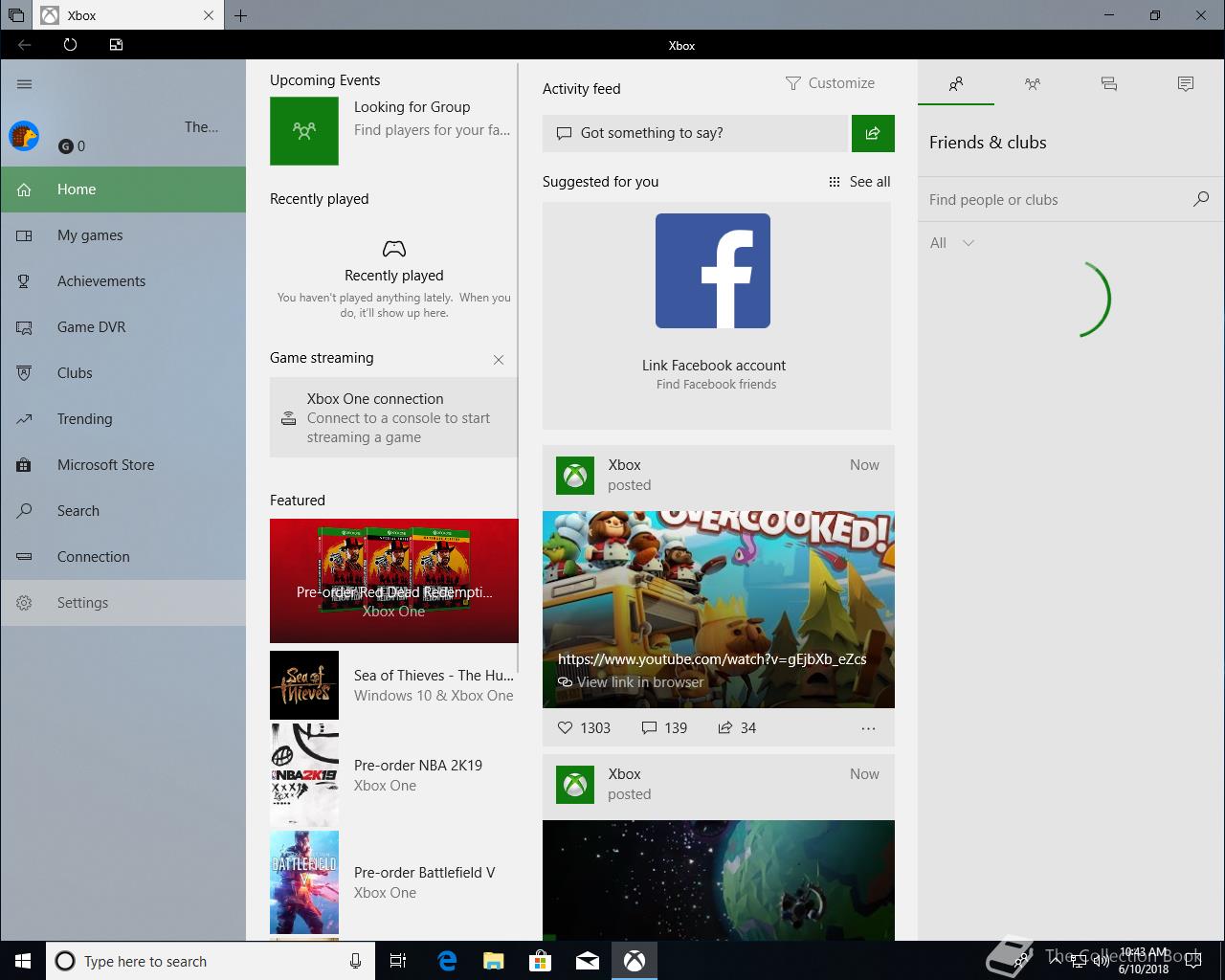Click Pre-order NBA 2K19 entry
The height and width of the screenshot is (980, 1225).
click(x=394, y=775)
